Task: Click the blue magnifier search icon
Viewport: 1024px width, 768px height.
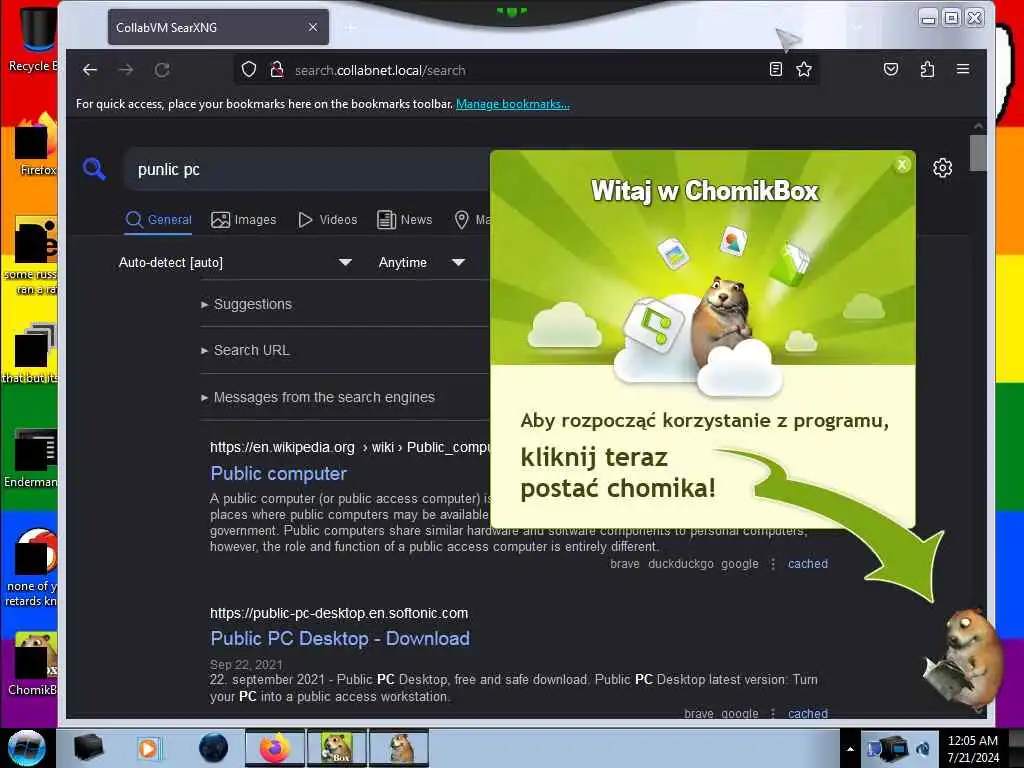Action: [94, 169]
